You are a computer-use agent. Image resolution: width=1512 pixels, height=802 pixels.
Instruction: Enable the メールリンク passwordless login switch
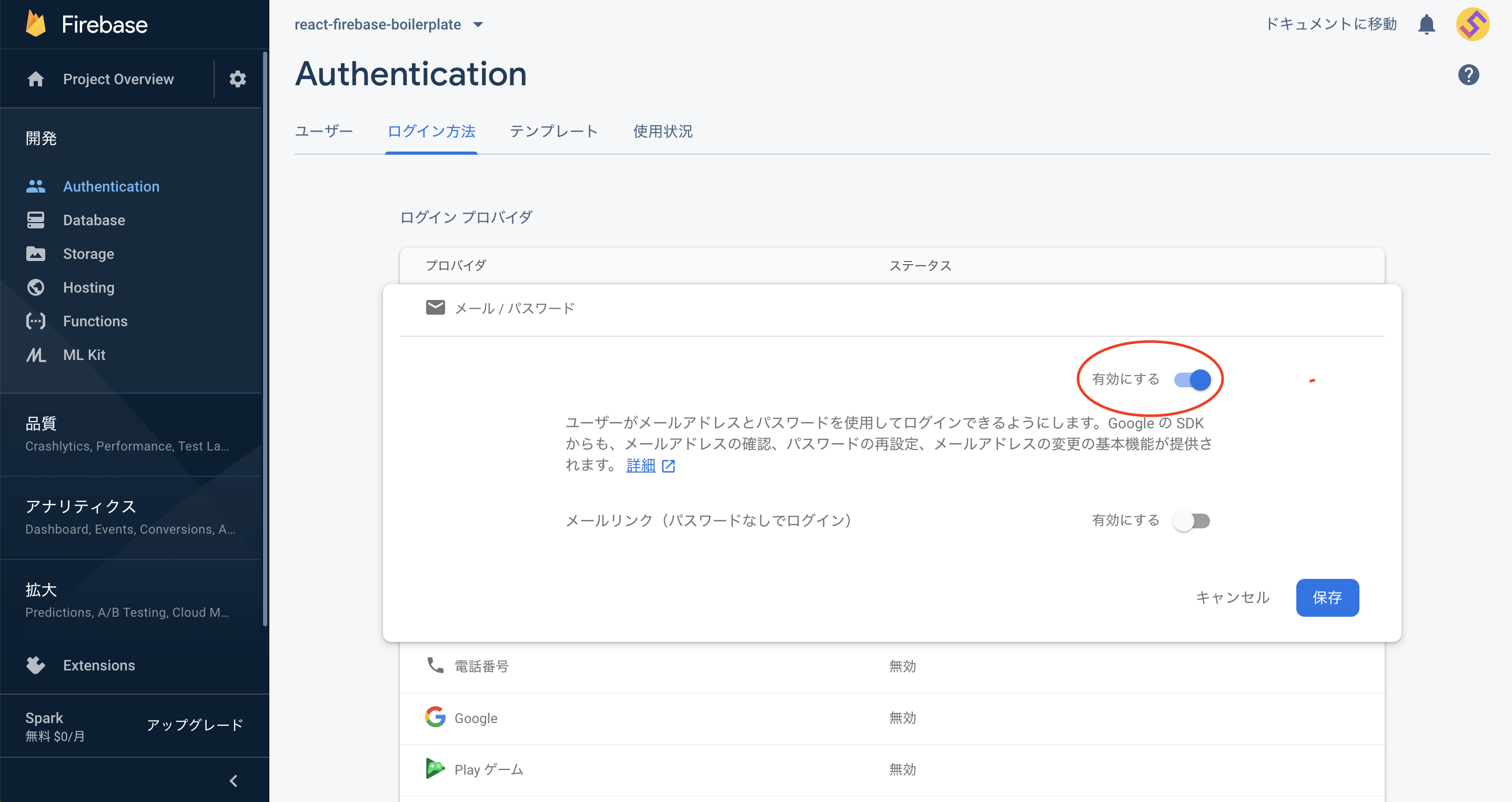(1192, 521)
